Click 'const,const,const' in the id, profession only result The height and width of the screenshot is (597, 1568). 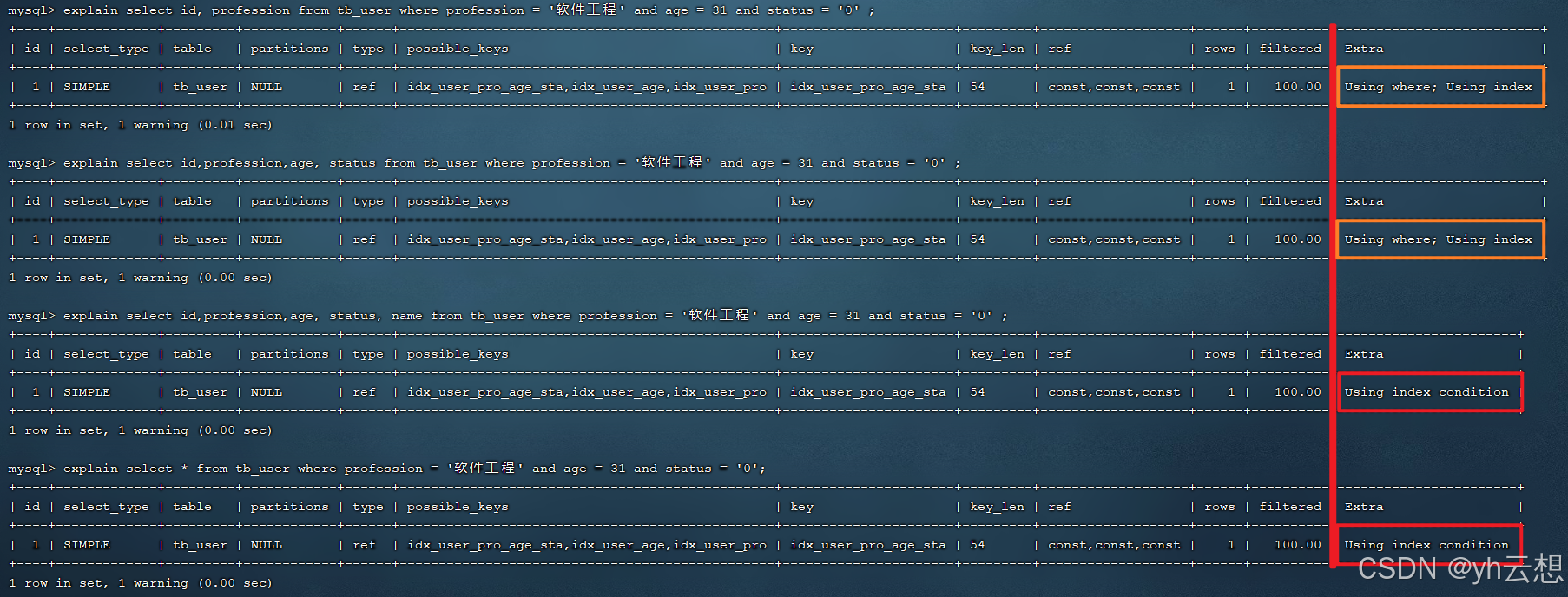(x=1114, y=87)
